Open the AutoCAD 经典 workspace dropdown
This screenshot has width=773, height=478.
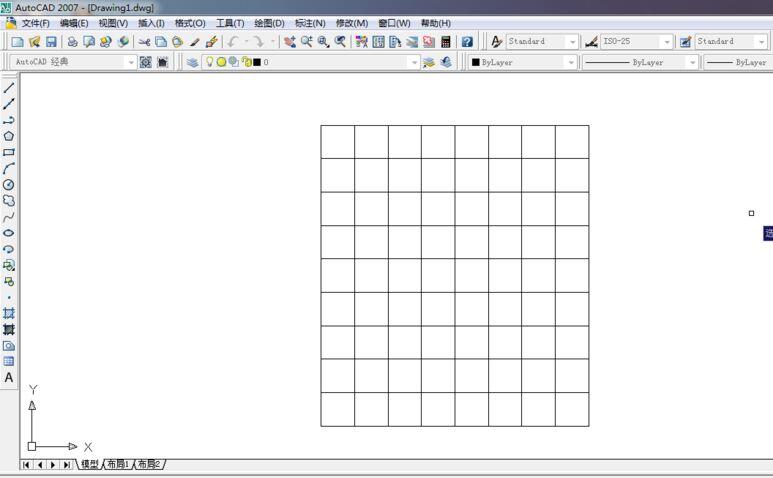click(x=131, y=62)
